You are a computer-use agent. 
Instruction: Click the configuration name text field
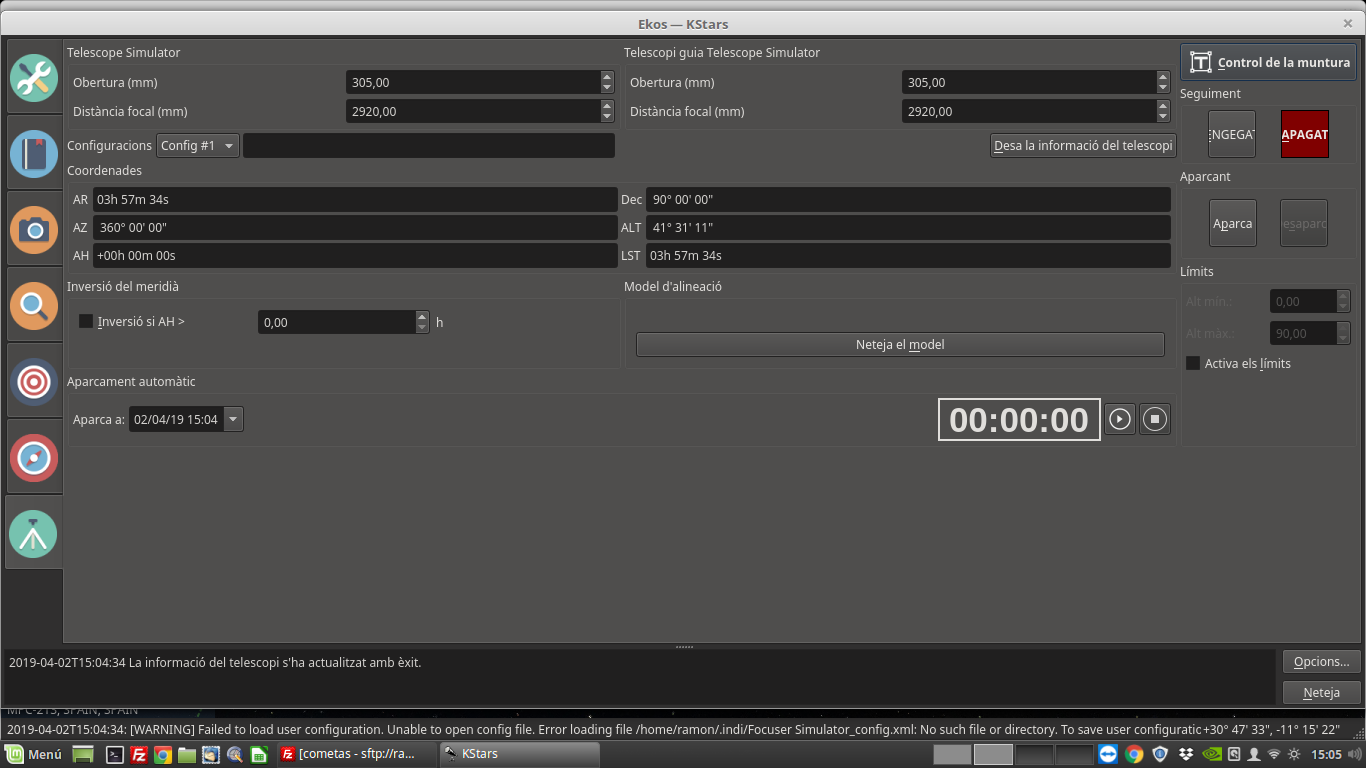click(429, 146)
